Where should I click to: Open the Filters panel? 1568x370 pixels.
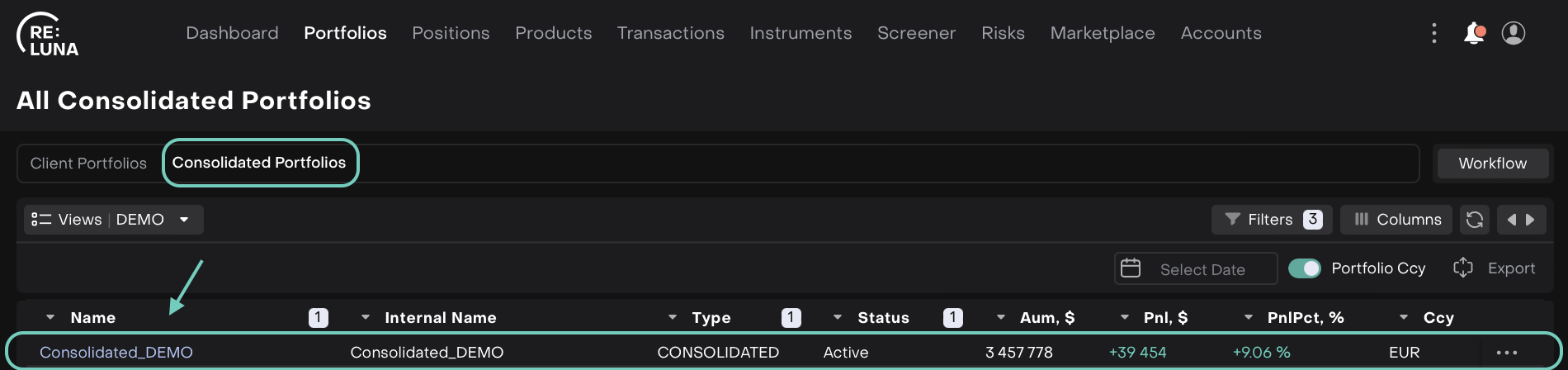coord(1271,220)
